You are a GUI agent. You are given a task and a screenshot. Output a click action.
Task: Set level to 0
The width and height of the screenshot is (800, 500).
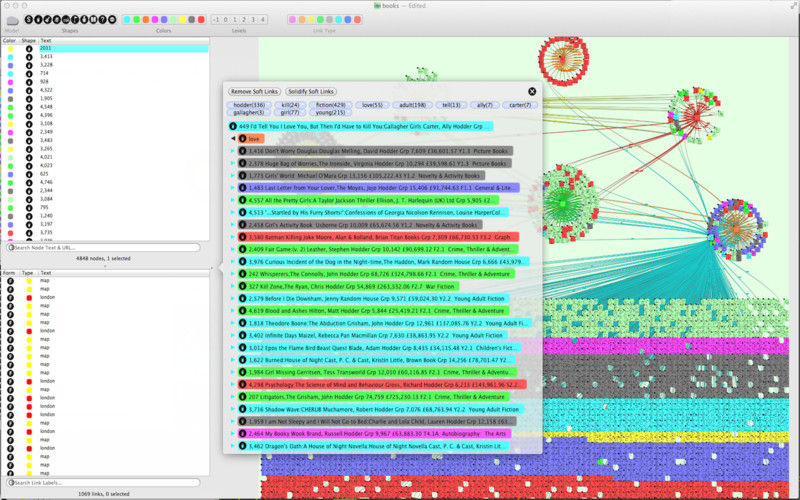click(x=226, y=19)
